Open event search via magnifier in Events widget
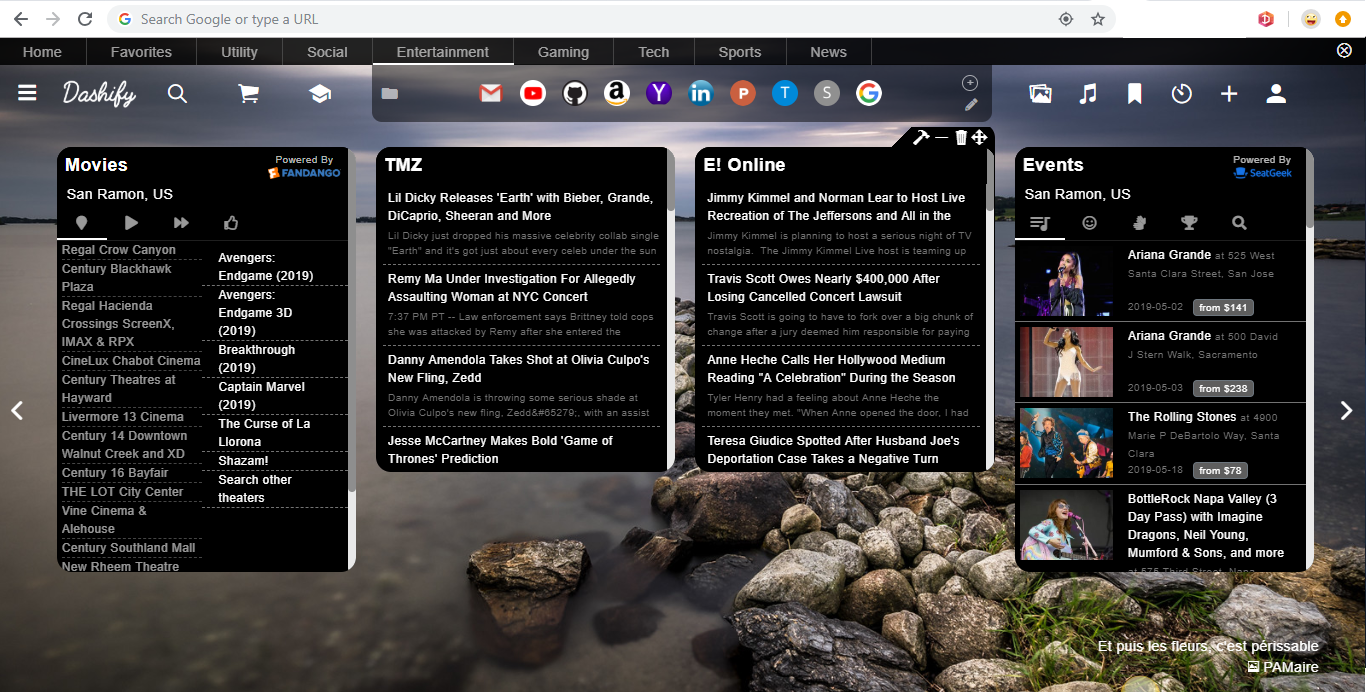The width and height of the screenshot is (1368, 692). (x=1239, y=223)
